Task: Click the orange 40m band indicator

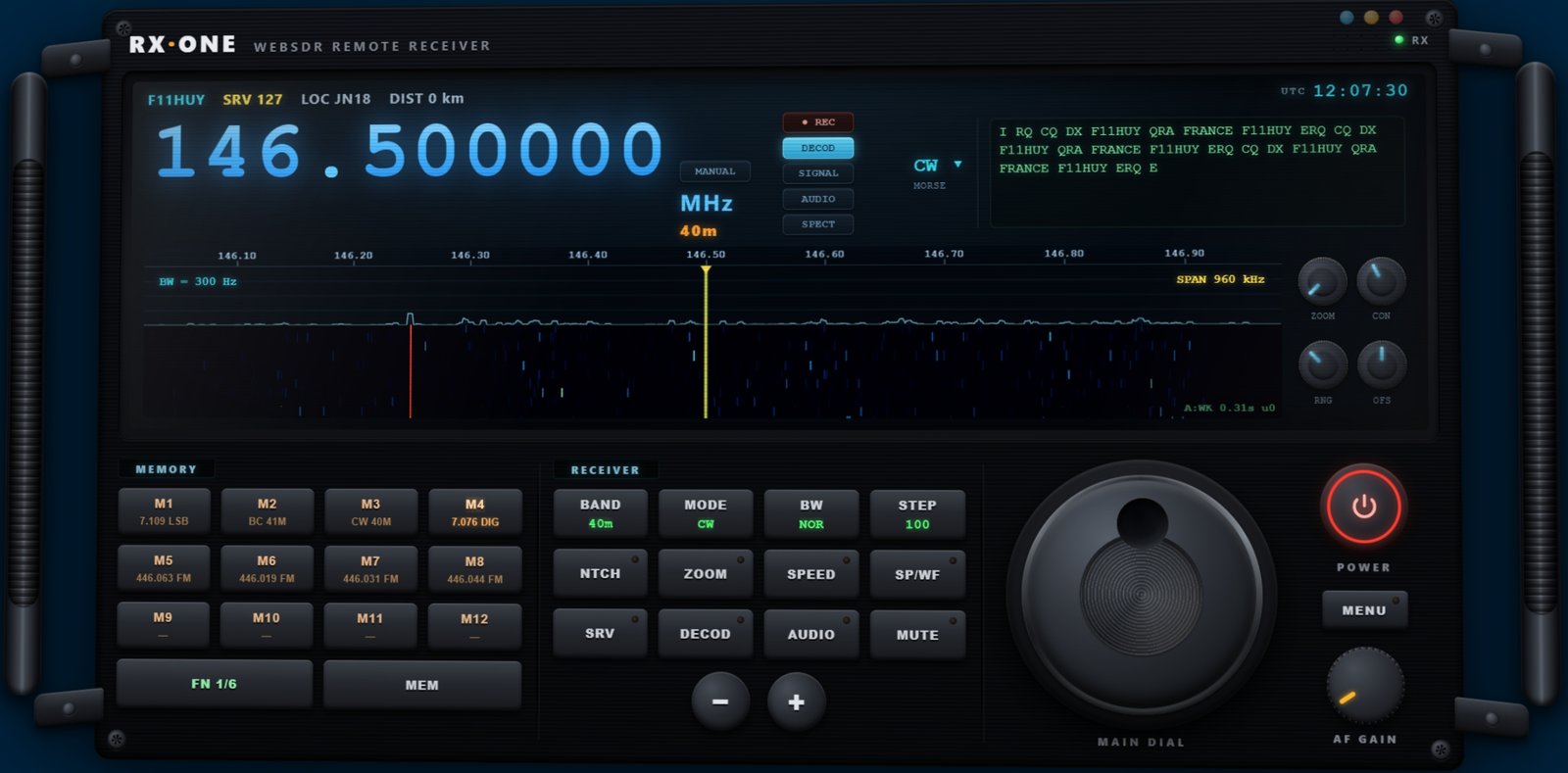Action: [x=699, y=231]
